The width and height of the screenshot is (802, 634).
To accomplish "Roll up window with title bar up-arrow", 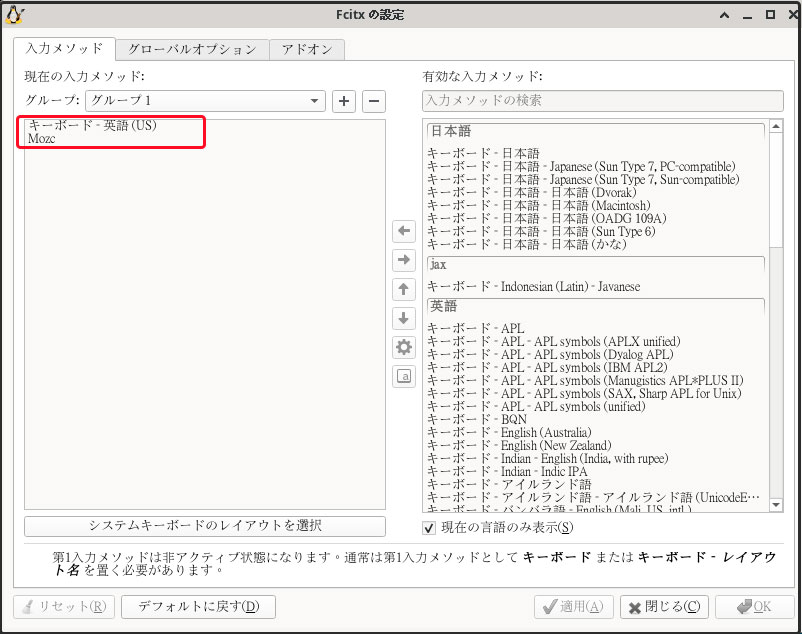I will 724,15.
